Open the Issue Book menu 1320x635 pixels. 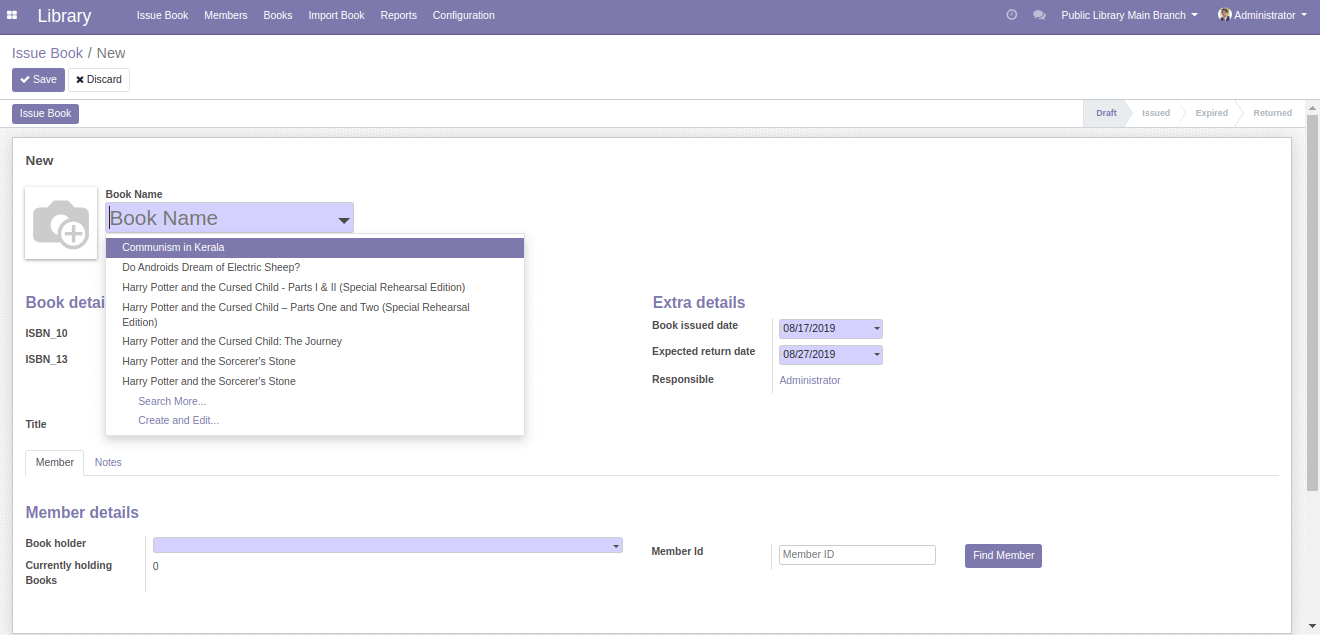[x=162, y=15]
